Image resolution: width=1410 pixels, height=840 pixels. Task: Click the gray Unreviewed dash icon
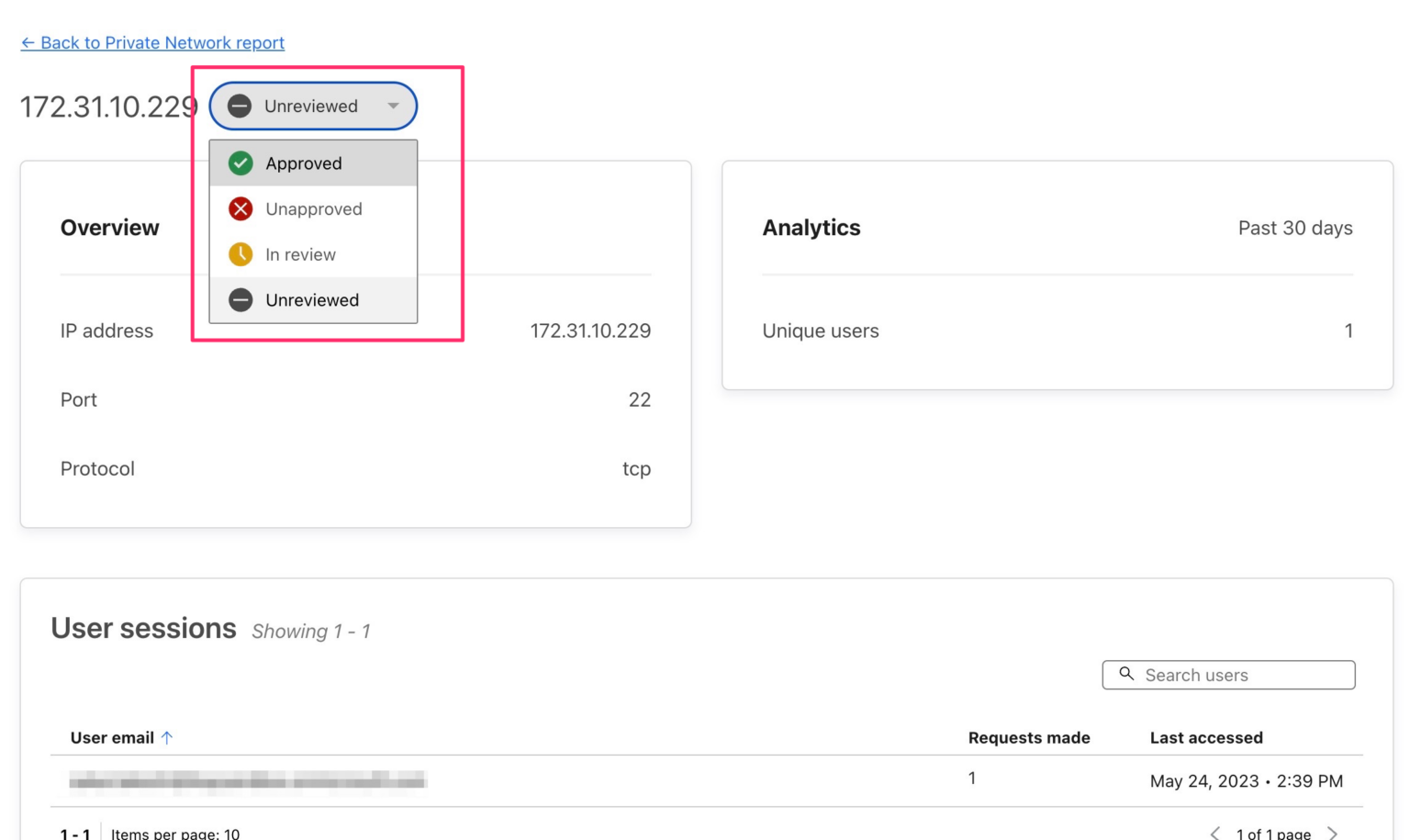coord(240,300)
